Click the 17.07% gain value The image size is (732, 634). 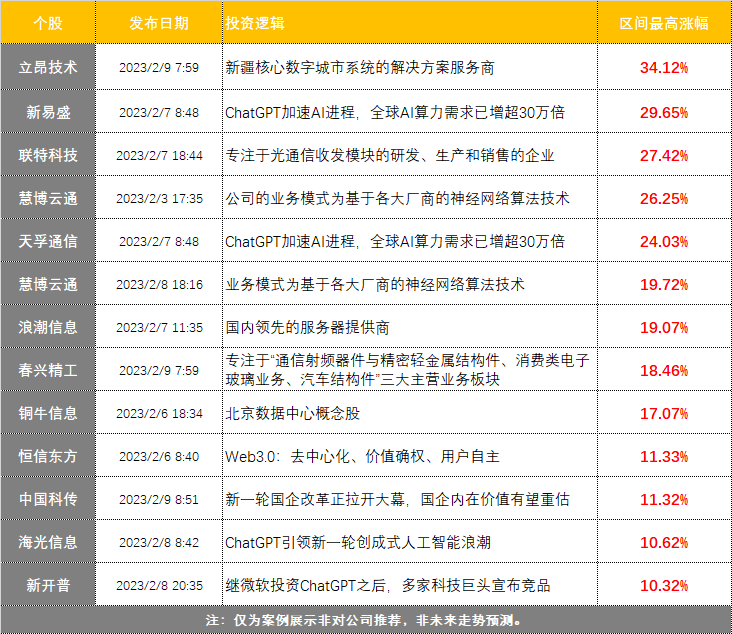(x=664, y=413)
